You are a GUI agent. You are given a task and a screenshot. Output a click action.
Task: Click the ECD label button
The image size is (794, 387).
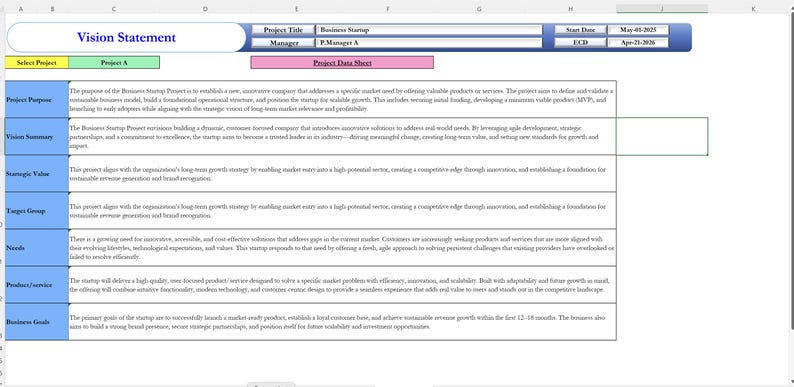tap(580, 43)
